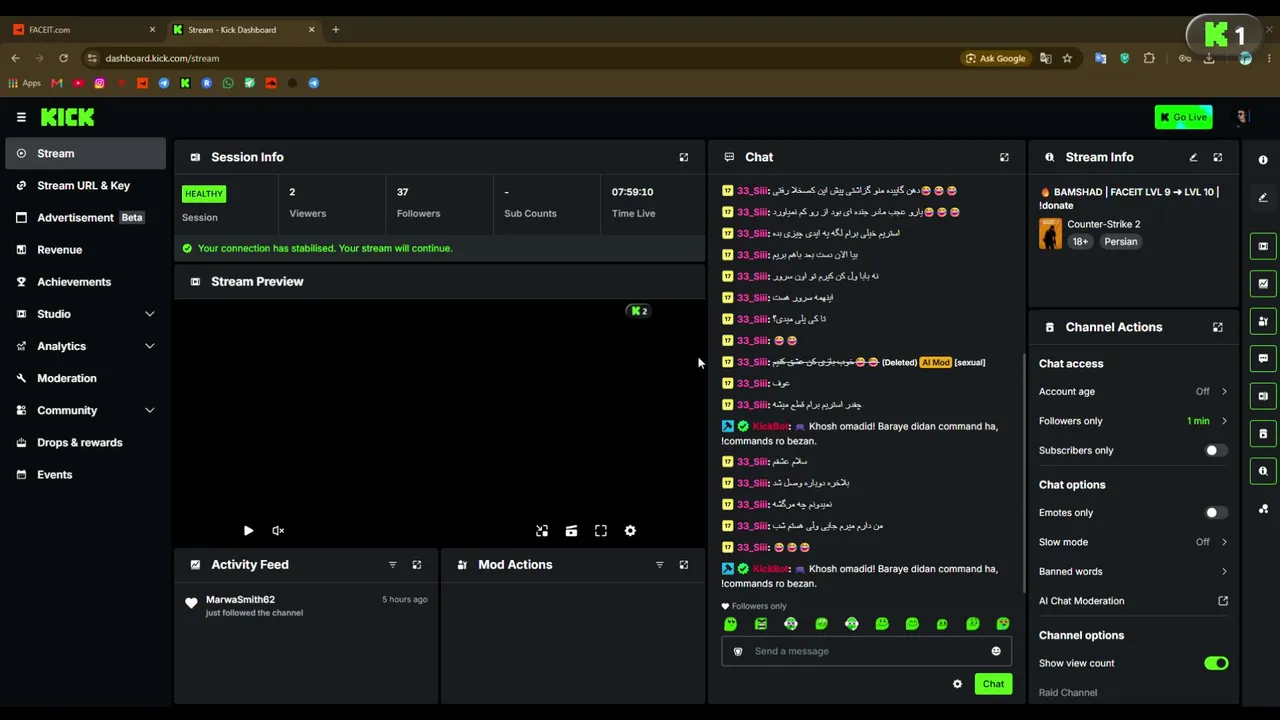Screen dimensions: 1280x720
Task: Open the emoji picker in the message box
Action: [996, 651]
